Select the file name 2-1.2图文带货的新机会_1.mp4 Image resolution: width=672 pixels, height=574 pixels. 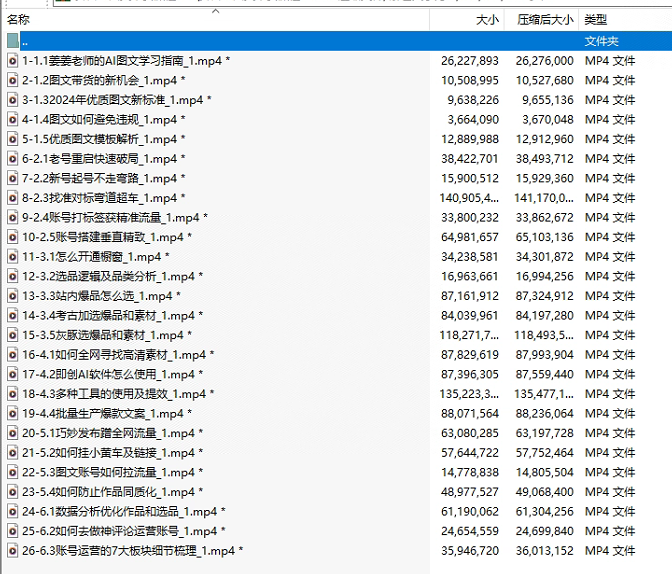(99, 80)
